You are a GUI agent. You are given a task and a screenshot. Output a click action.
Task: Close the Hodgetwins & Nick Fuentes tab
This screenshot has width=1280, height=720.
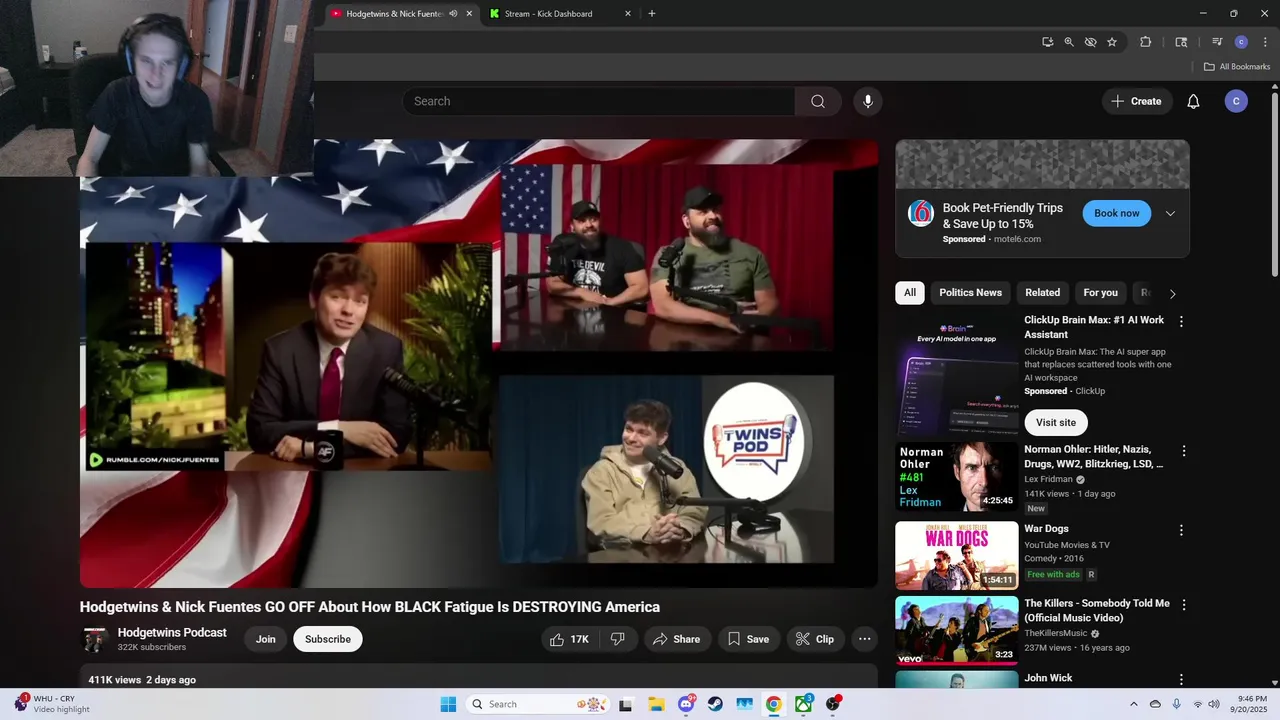(469, 14)
